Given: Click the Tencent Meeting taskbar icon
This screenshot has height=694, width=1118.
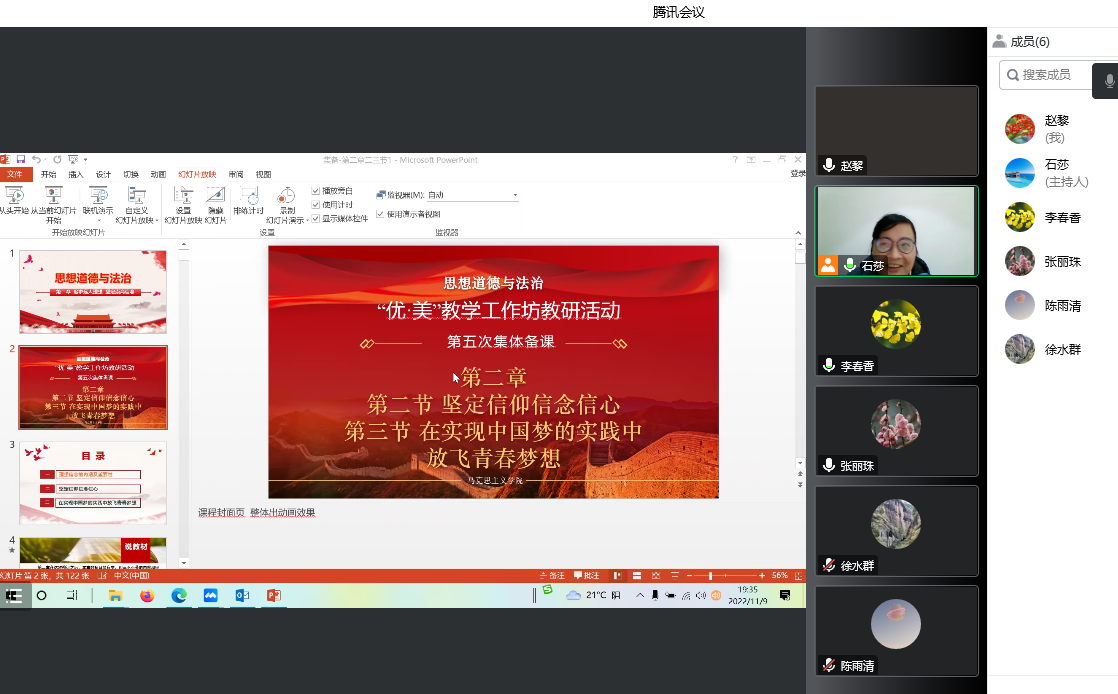Looking at the screenshot, I should [x=210, y=595].
